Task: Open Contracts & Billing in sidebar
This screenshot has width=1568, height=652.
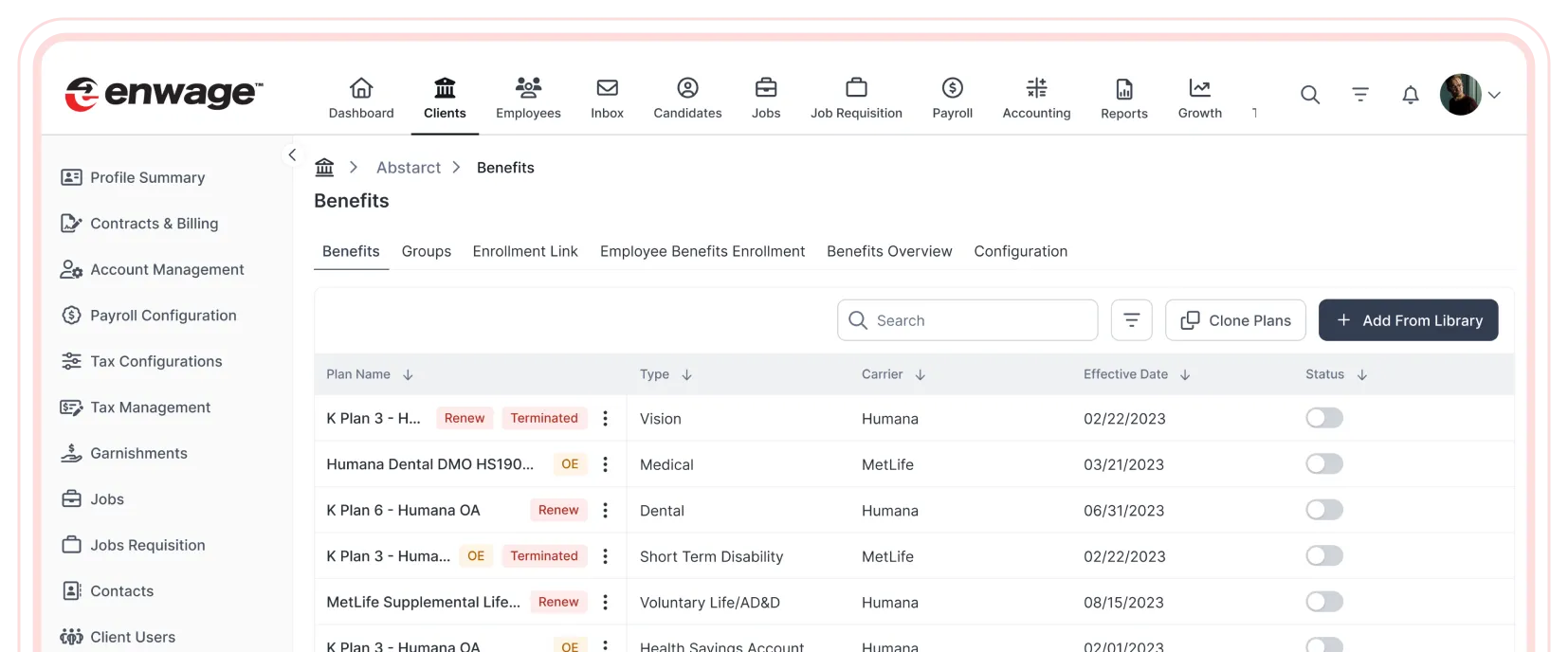Action: pyautogui.click(x=139, y=224)
